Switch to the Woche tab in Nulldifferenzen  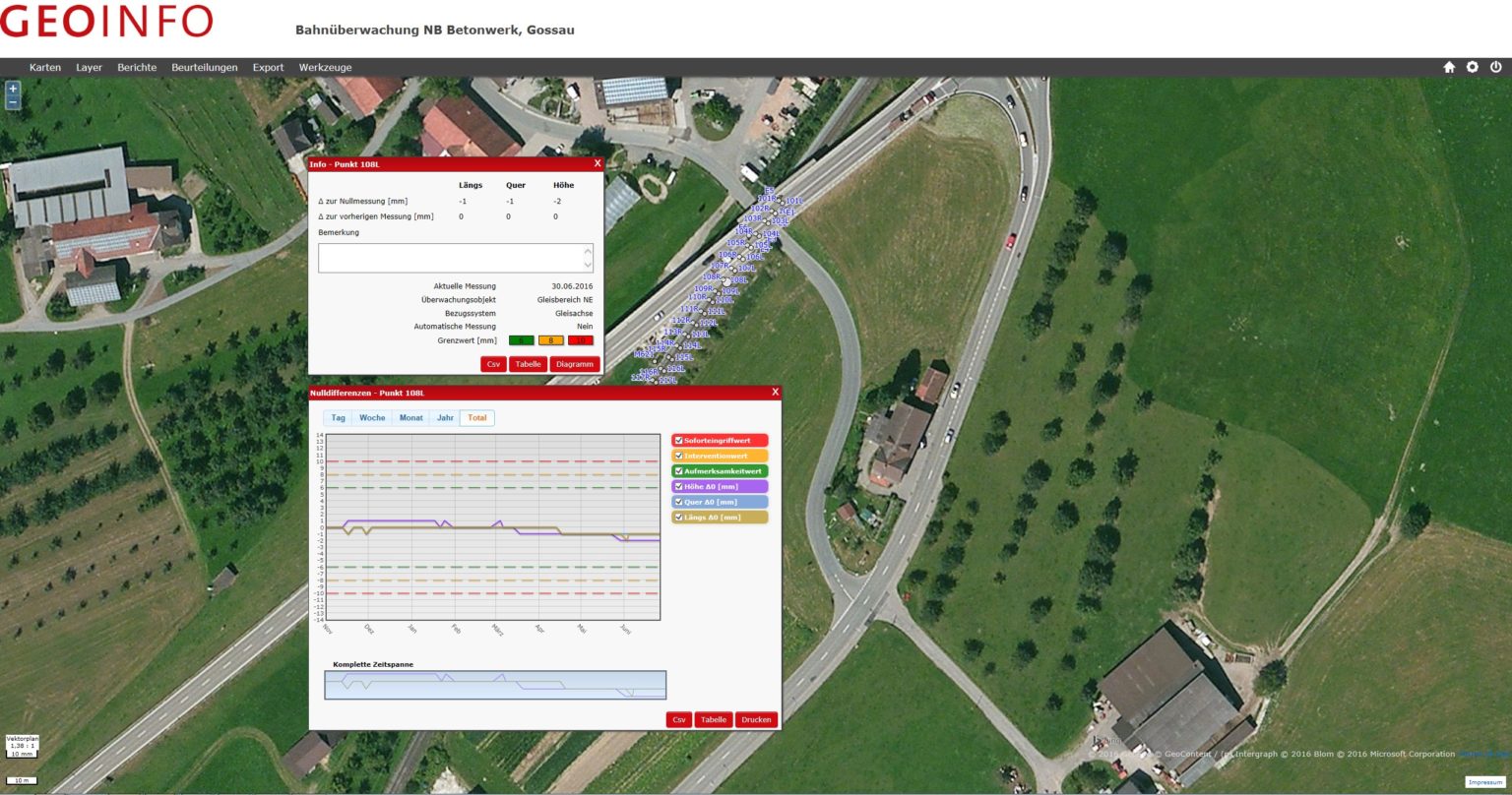tap(371, 417)
